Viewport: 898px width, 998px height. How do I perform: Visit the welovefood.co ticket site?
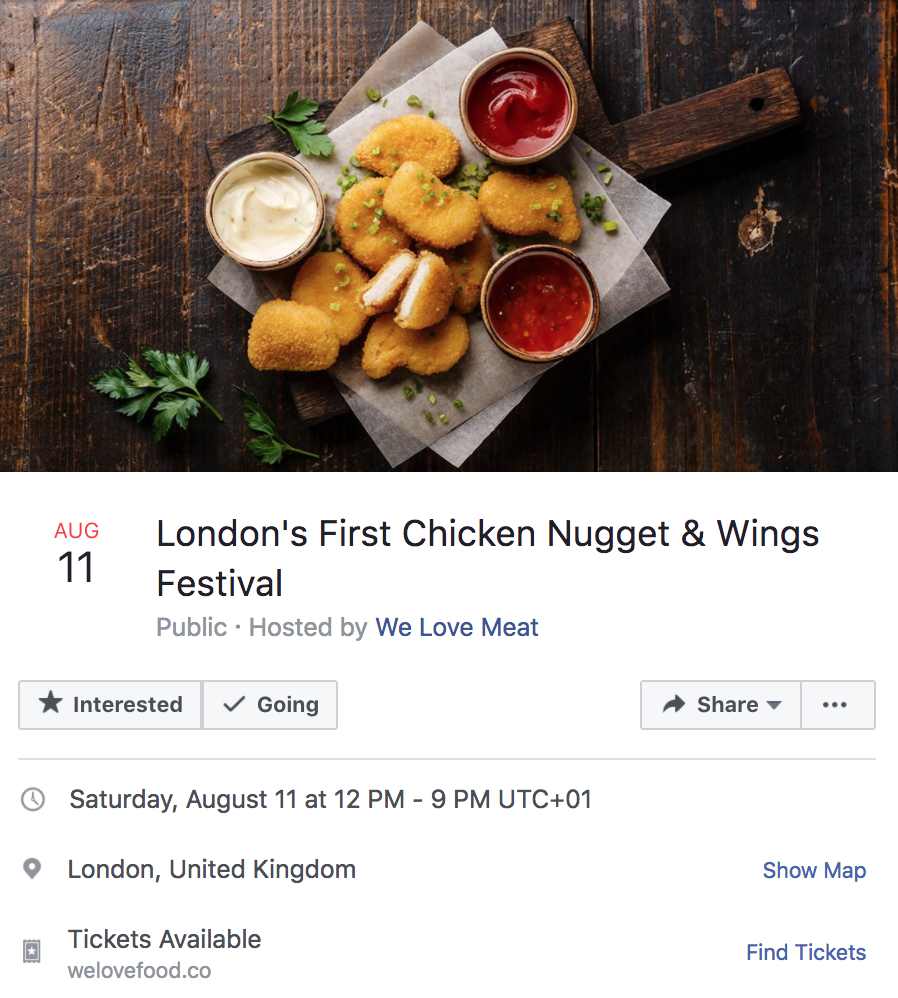(139, 970)
